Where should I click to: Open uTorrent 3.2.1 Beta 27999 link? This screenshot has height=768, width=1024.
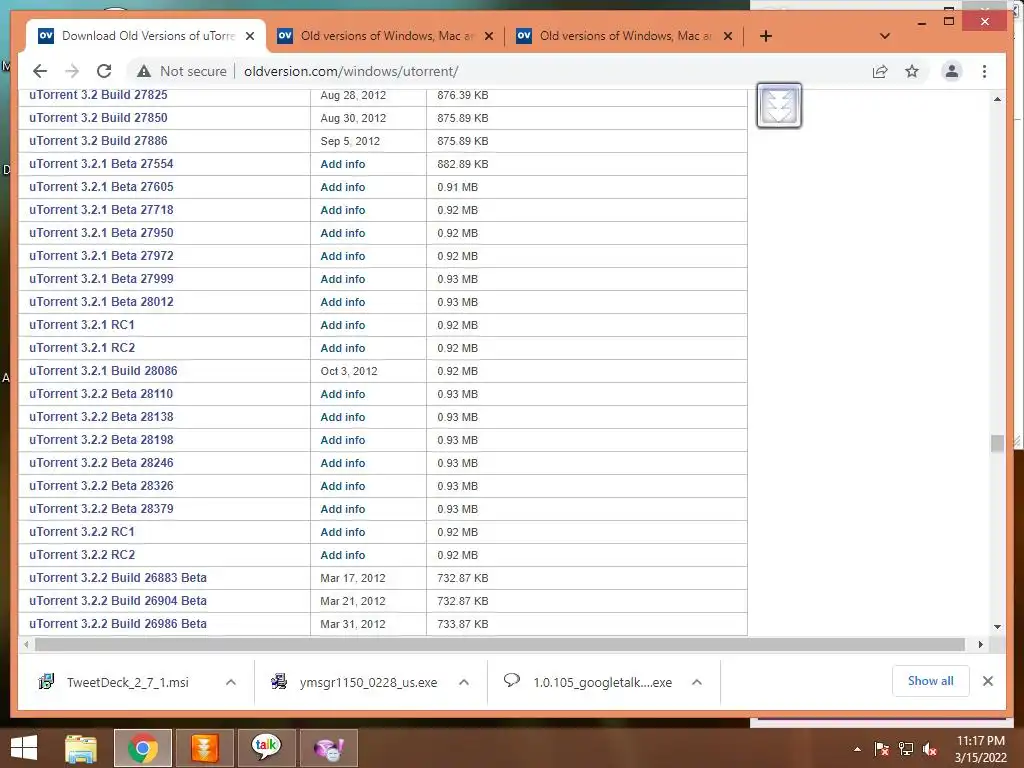point(101,279)
